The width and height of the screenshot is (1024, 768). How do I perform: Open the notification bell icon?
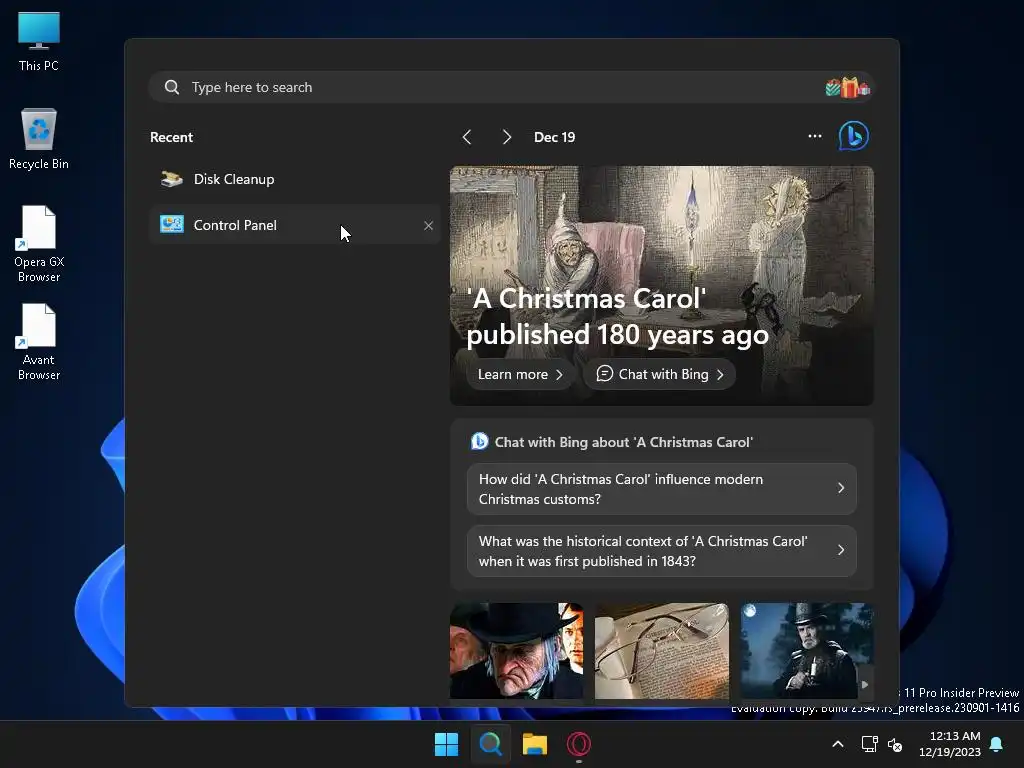997,744
